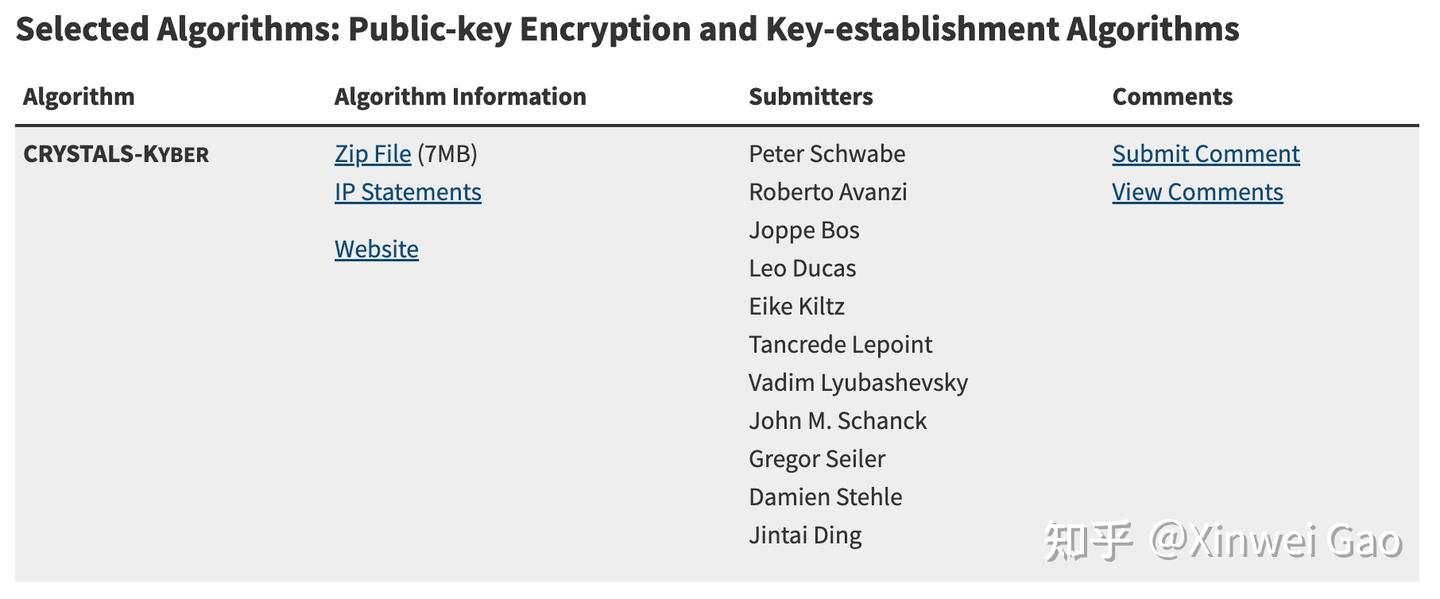Click submitter name Peter Schwabe

pos(826,154)
